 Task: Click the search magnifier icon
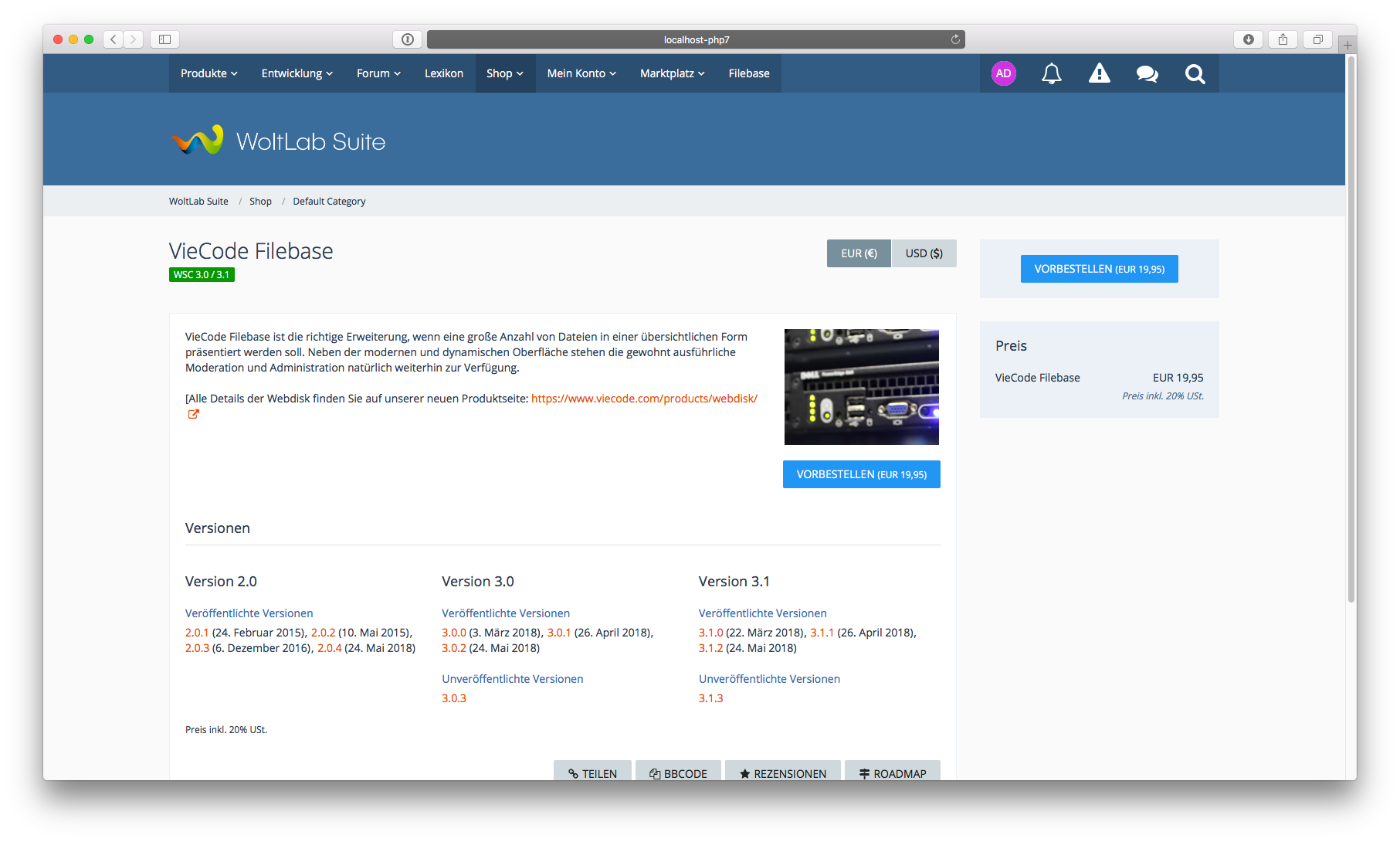[1195, 73]
